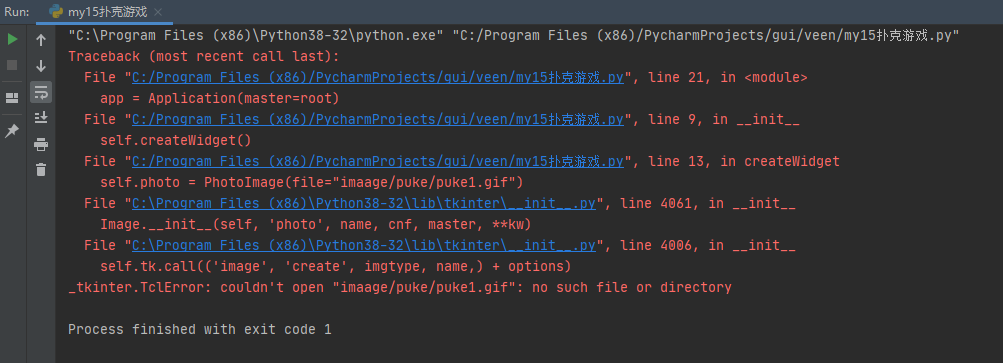Close the my15扑克游戏 run tab
The image size is (1003, 363).
pyautogui.click(x=158, y=12)
